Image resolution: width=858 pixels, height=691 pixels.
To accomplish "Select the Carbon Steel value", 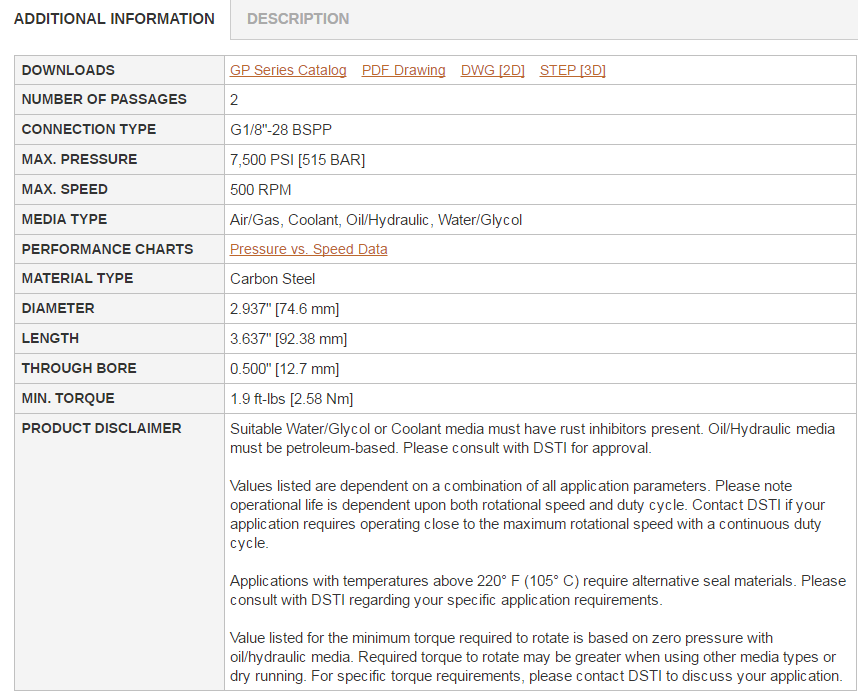I will (x=273, y=279).
